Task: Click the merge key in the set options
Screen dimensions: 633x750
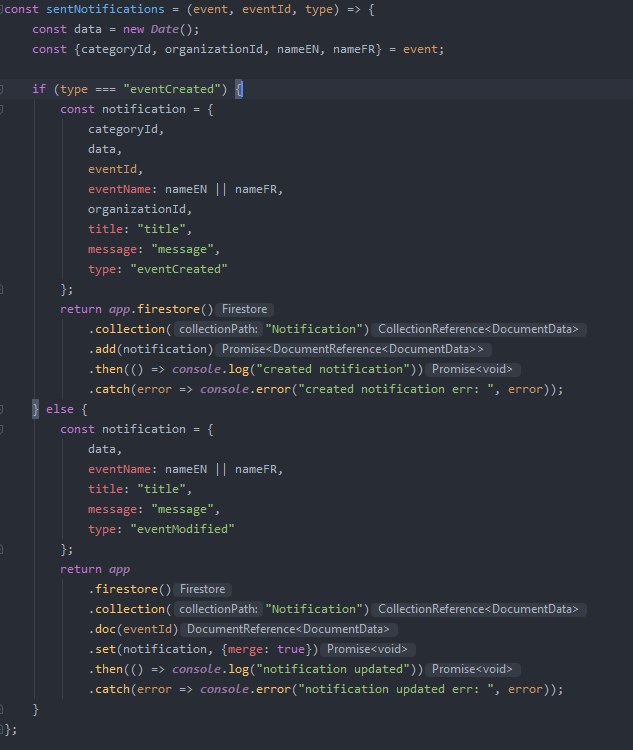Action: [245, 649]
